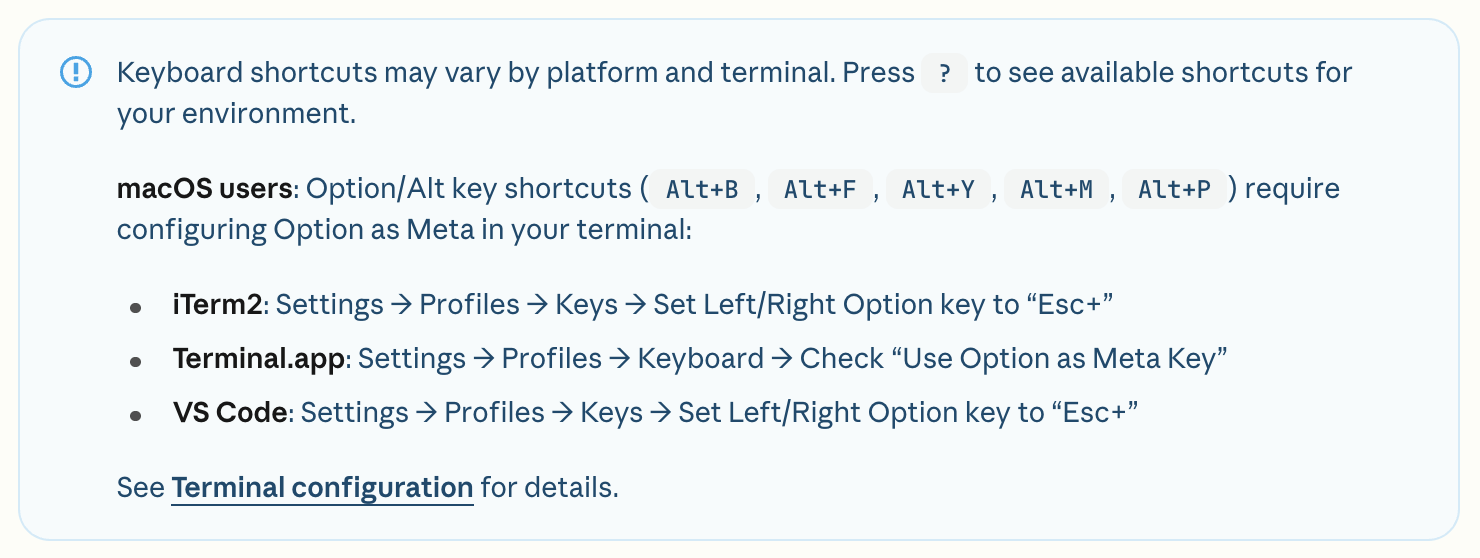The width and height of the screenshot is (1480, 558).
Task: Click "Keyboard" in the Terminal.app instructions
Action: pos(700,359)
